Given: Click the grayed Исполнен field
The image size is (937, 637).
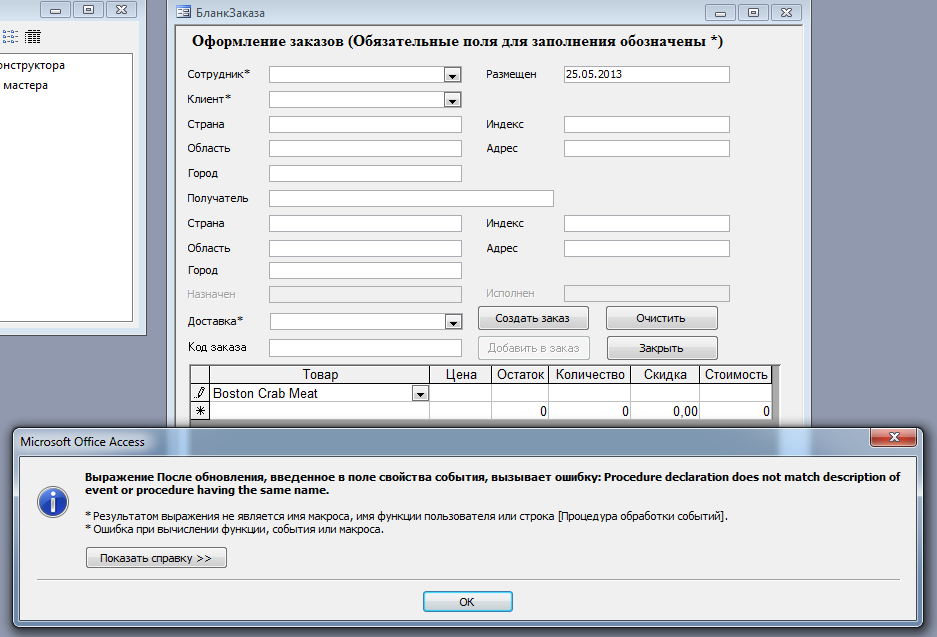Looking at the screenshot, I should (647, 293).
